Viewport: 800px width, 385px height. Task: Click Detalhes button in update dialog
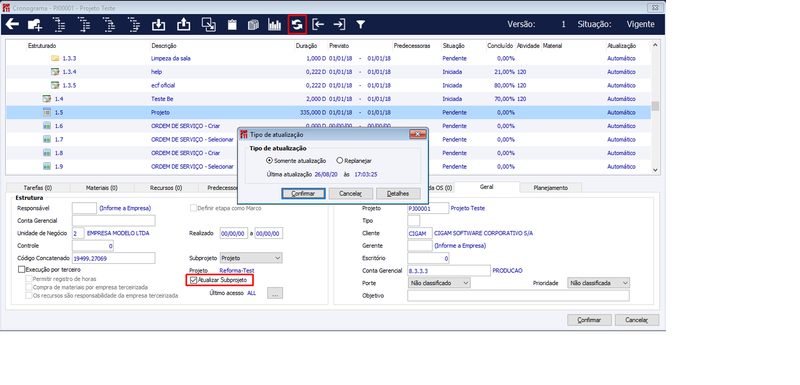398,194
